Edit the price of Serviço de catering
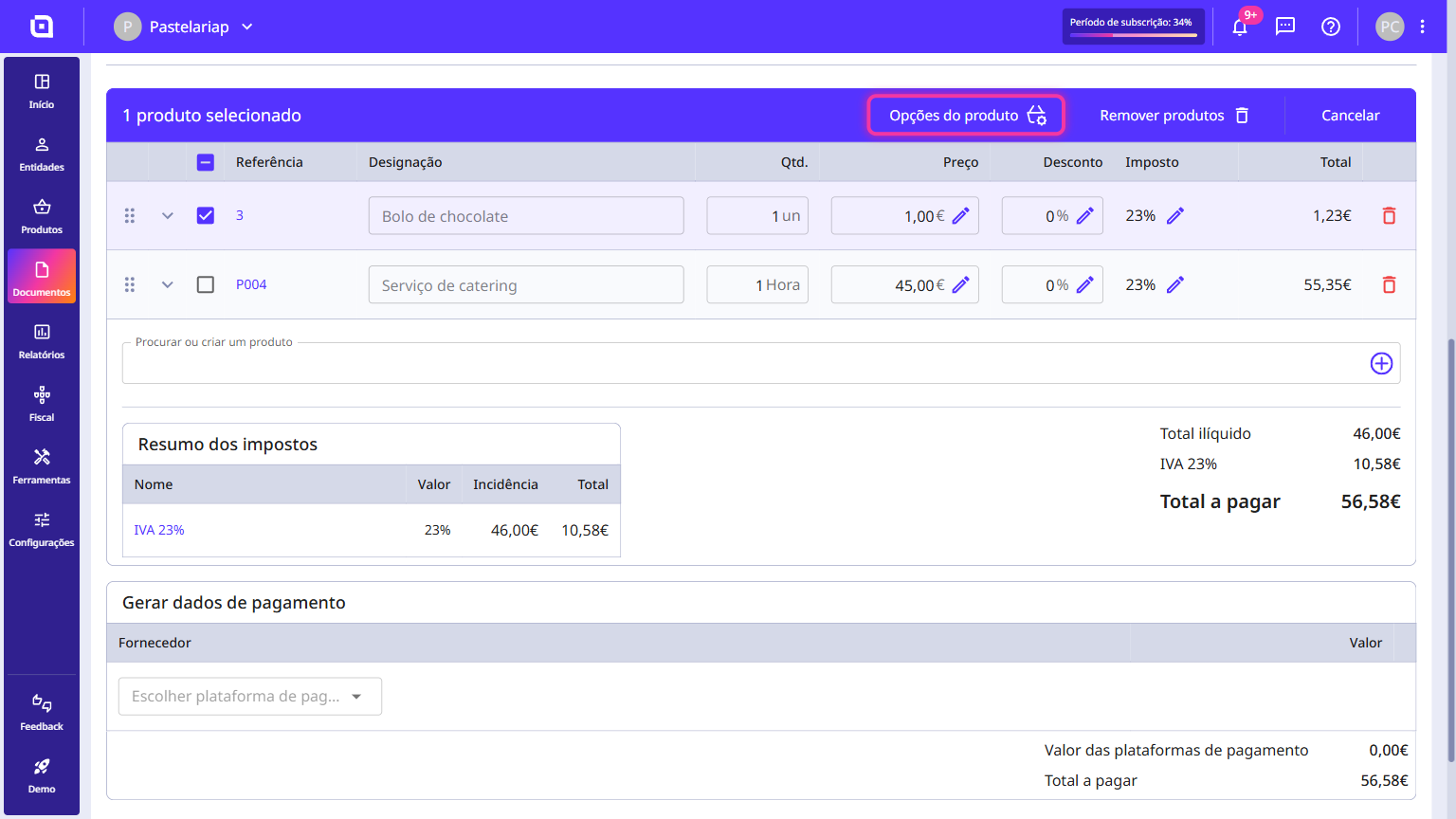 960,284
